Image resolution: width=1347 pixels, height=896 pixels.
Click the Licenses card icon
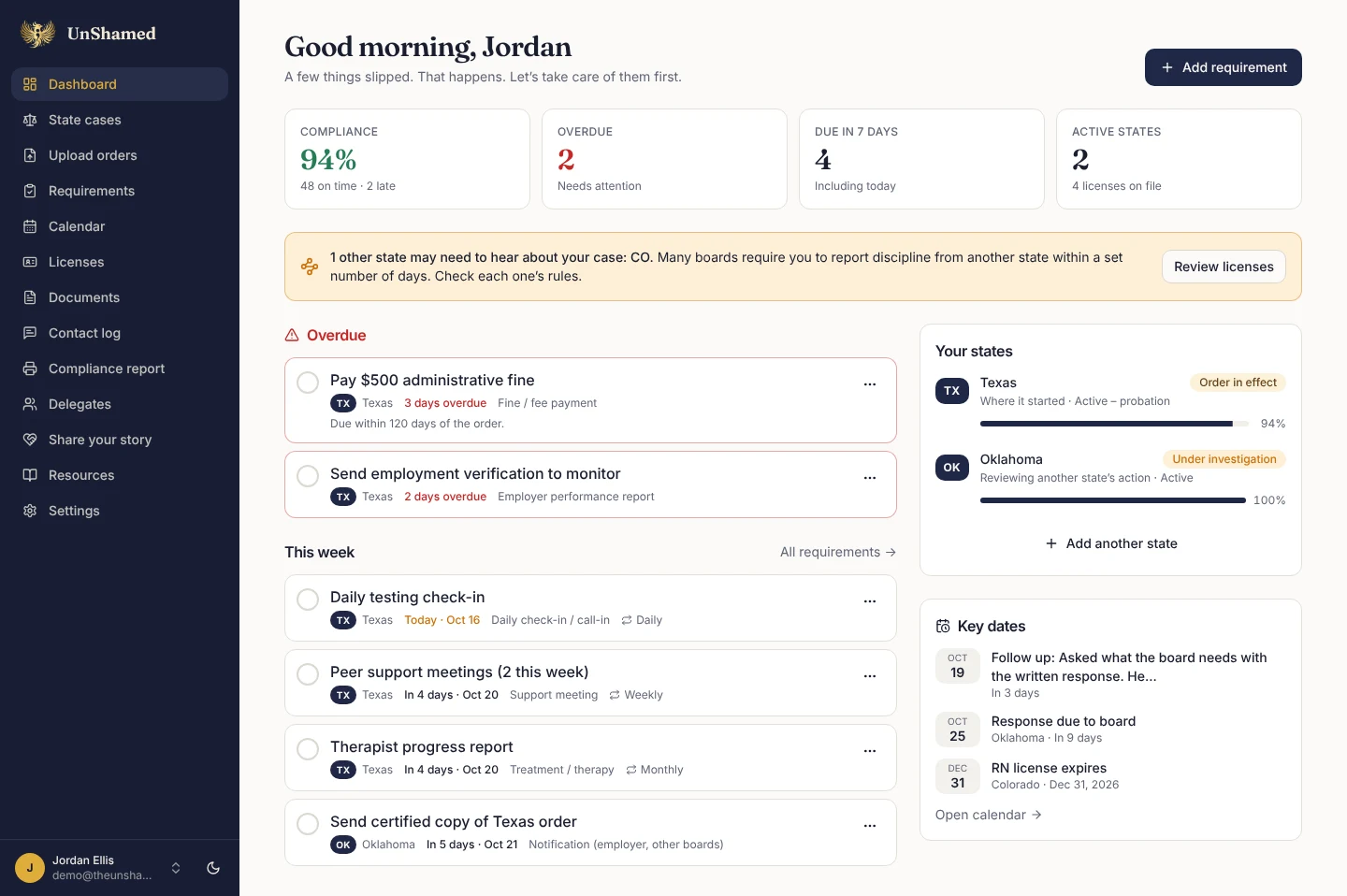(30, 262)
